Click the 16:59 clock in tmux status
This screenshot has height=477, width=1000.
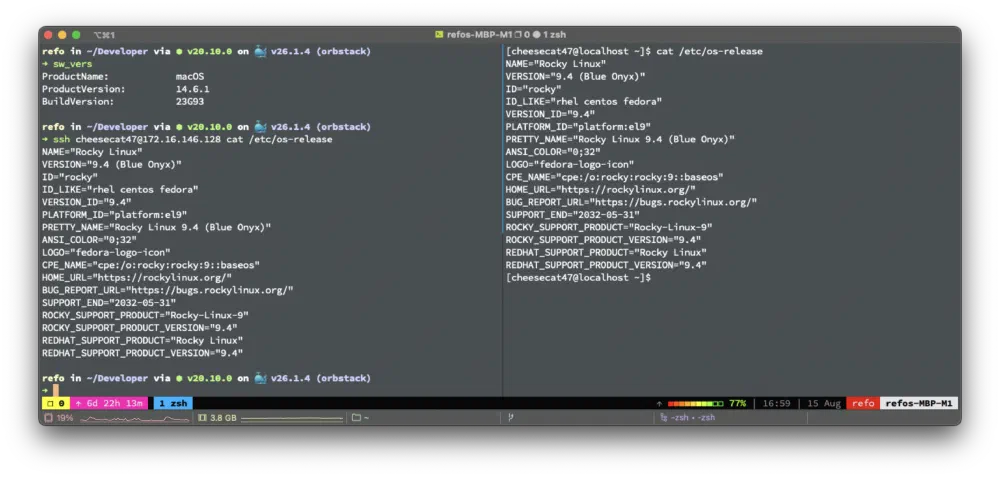[x=776, y=403]
